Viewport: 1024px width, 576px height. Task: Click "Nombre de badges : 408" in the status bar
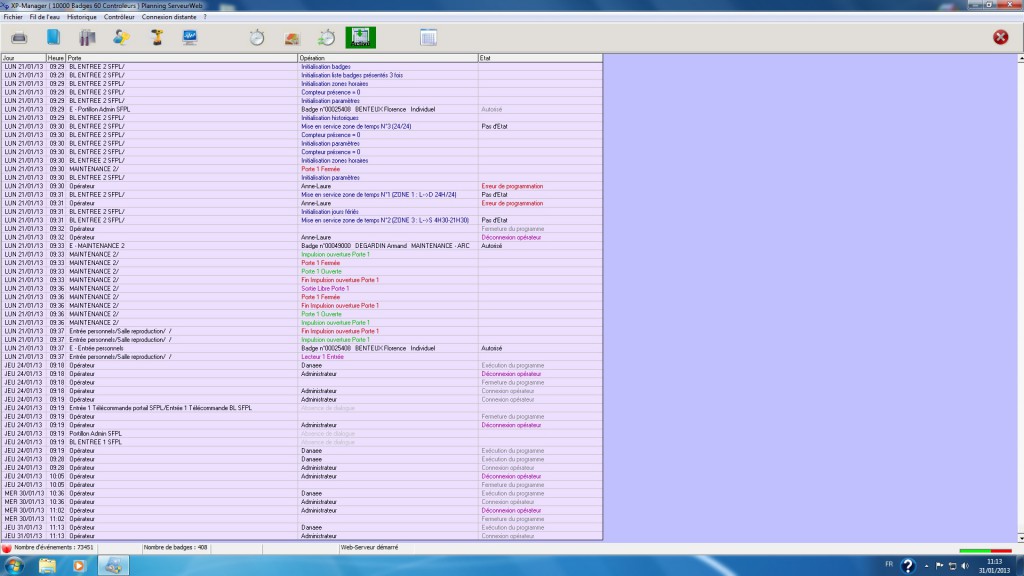tap(175, 548)
